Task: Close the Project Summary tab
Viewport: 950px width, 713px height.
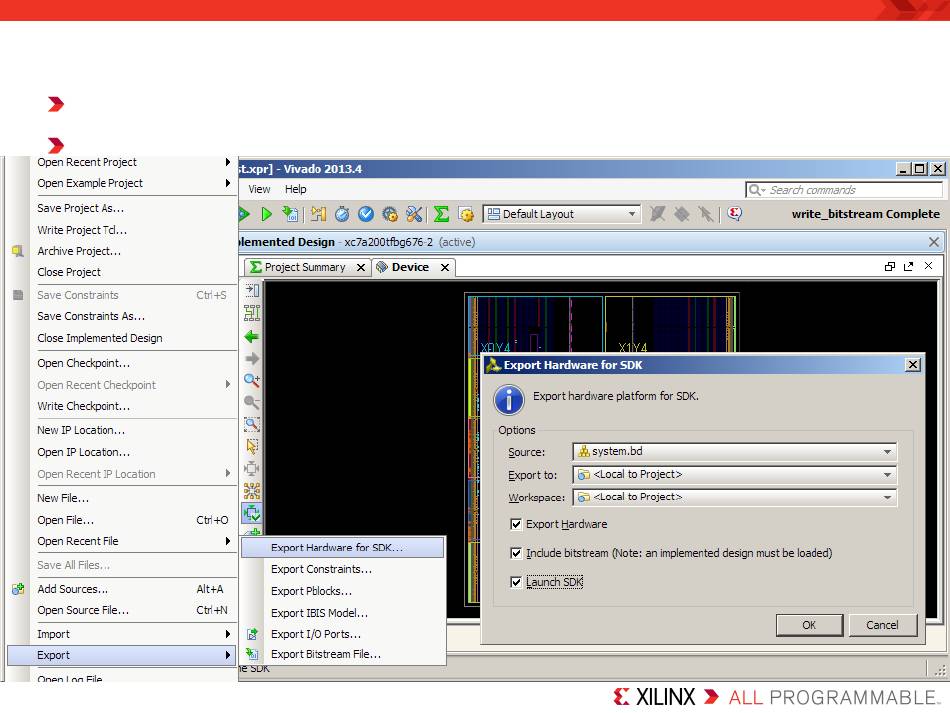Action: 360,267
